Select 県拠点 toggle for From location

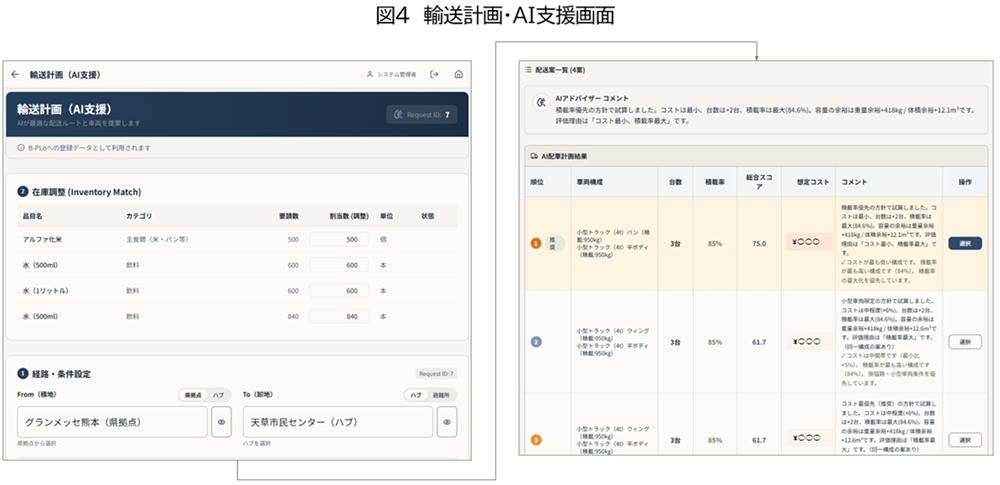pyautogui.click(x=190, y=395)
